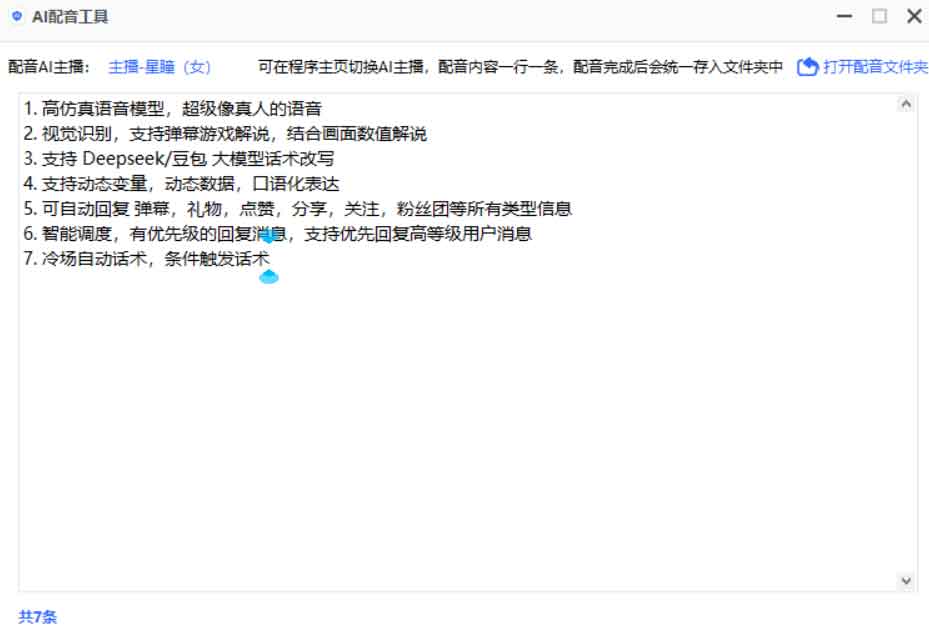
Task: Minimize the AI配音工具 window
Action: click(x=843, y=16)
